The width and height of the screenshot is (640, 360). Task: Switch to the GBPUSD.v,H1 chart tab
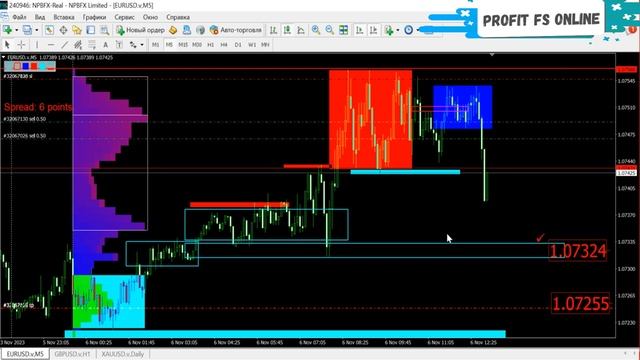tap(72, 354)
